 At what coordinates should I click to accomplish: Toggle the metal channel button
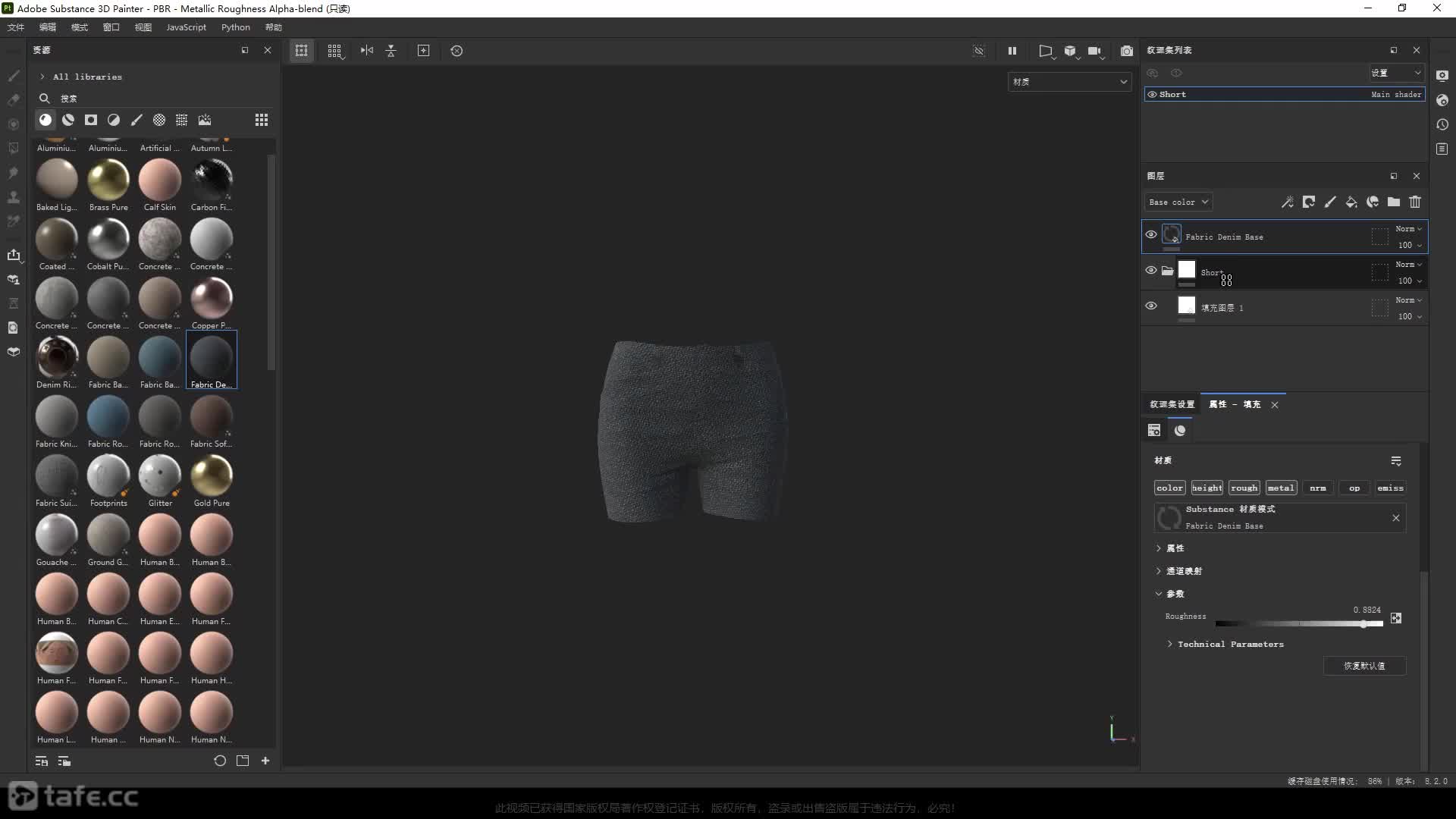pos(1281,488)
